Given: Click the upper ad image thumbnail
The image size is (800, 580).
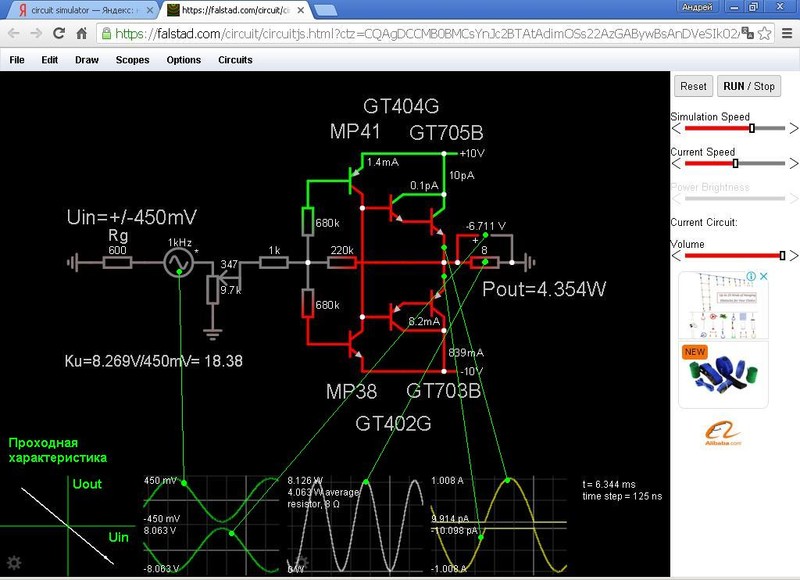Looking at the screenshot, I should (x=723, y=305).
